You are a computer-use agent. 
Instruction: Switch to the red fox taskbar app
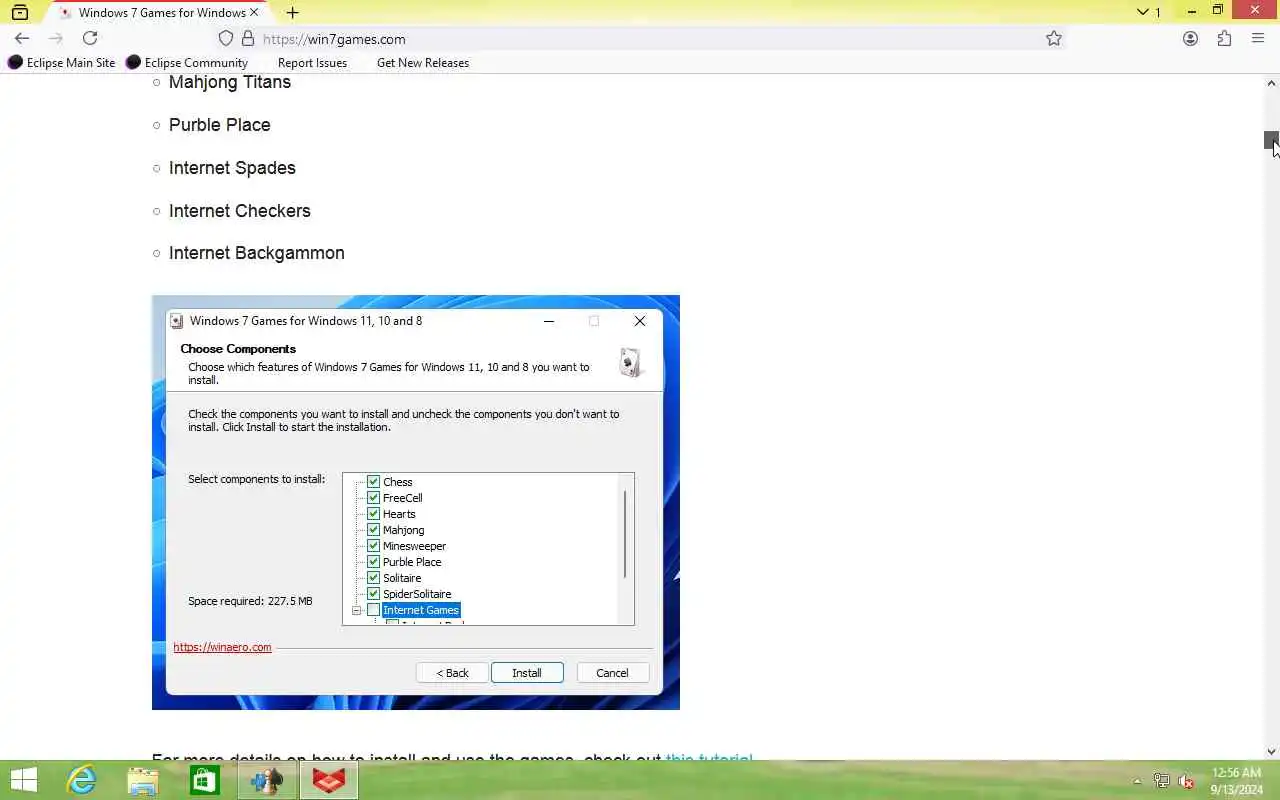pos(329,780)
